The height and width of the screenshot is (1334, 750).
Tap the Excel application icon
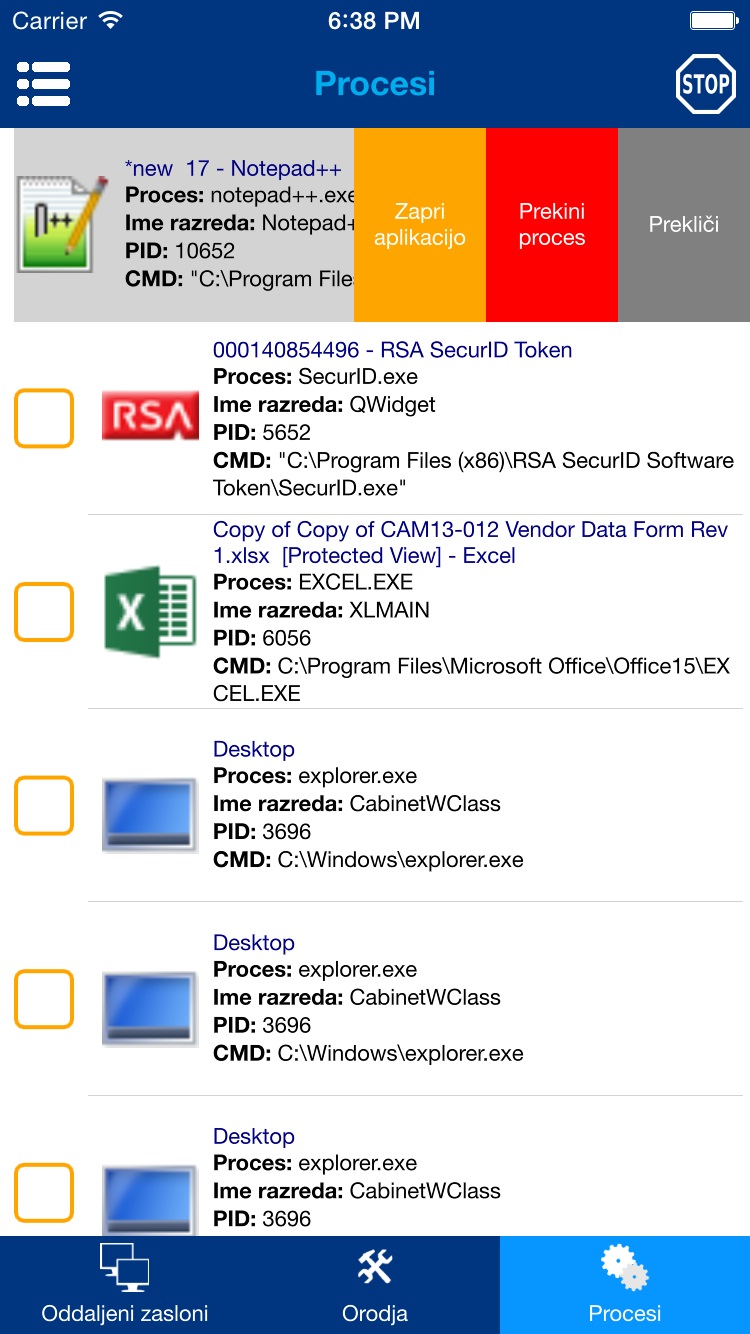click(150, 611)
